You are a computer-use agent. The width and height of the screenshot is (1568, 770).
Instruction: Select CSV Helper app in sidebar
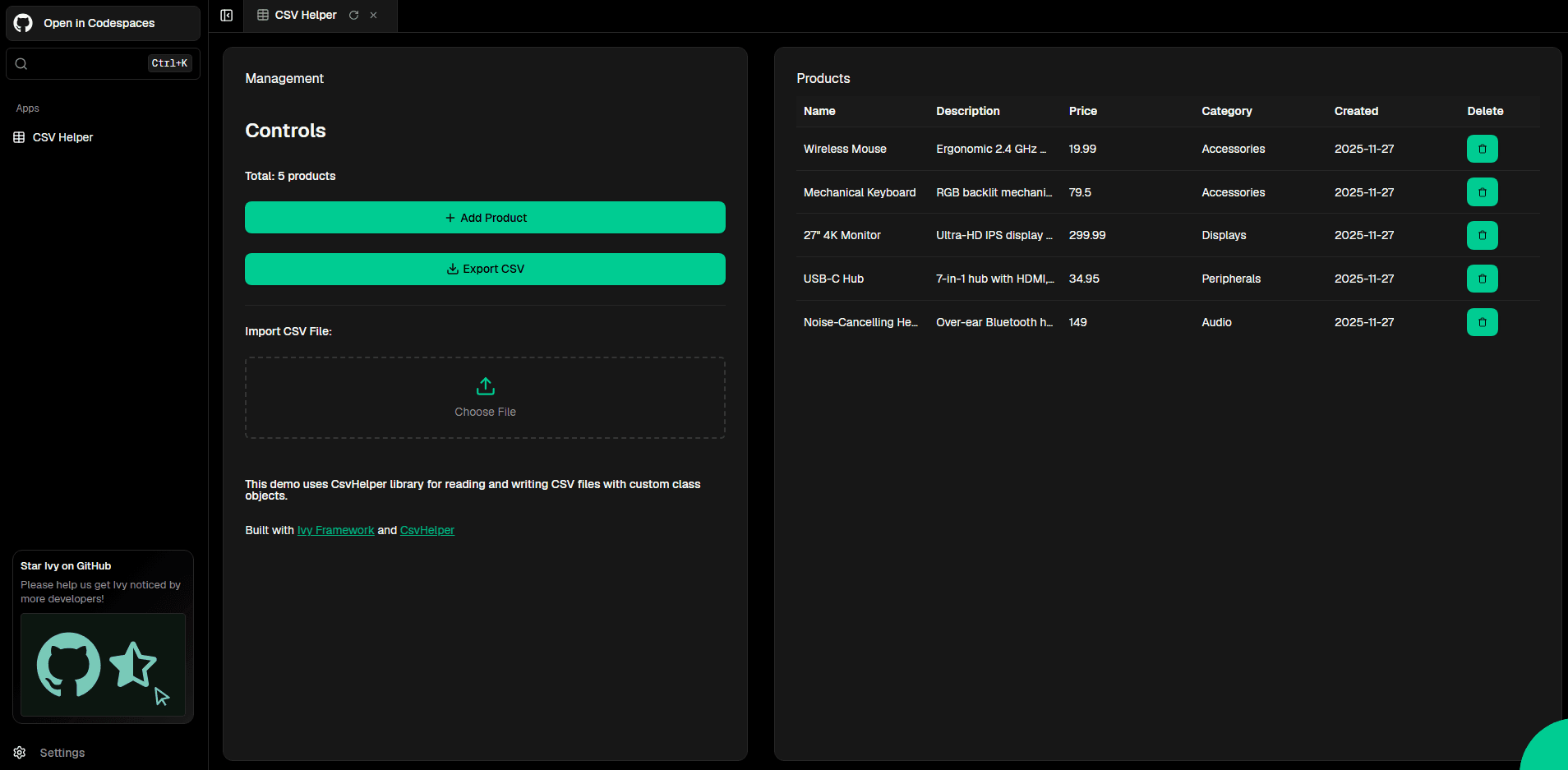pos(62,137)
